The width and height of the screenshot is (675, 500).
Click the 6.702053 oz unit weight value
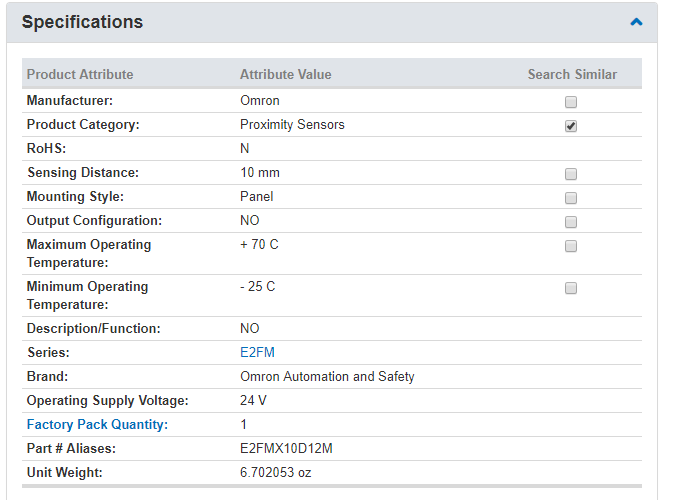point(276,472)
